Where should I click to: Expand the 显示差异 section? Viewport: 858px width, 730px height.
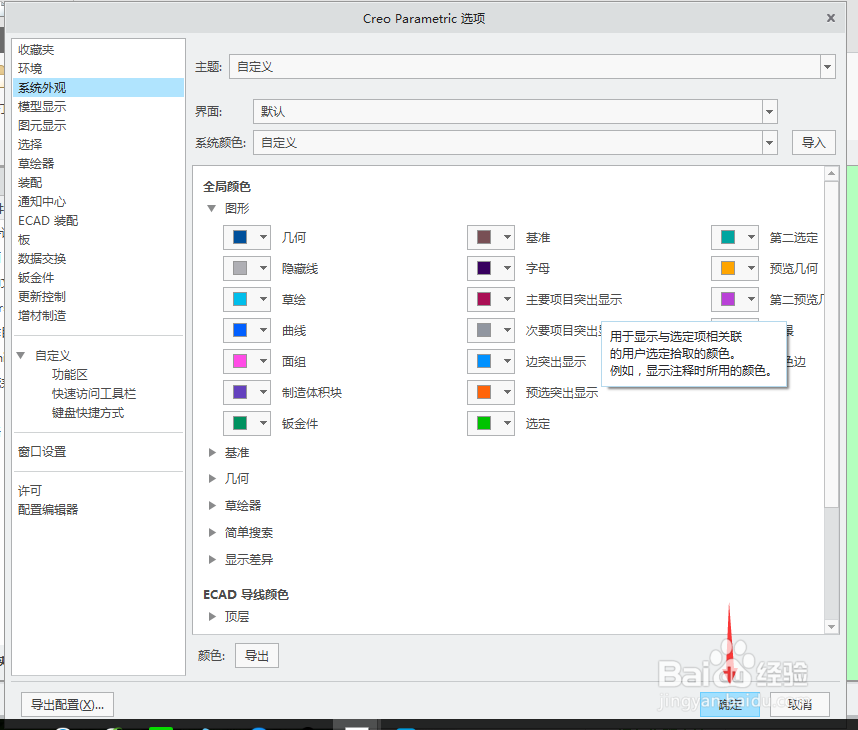pyautogui.click(x=212, y=559)
